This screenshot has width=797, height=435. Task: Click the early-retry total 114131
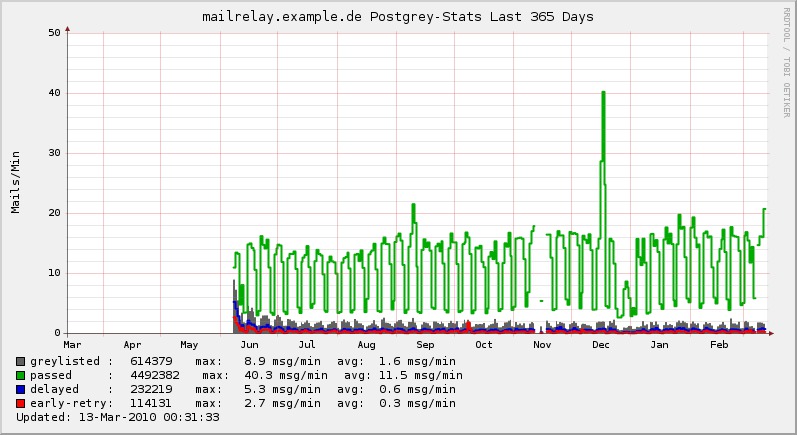tap(151, 403)
